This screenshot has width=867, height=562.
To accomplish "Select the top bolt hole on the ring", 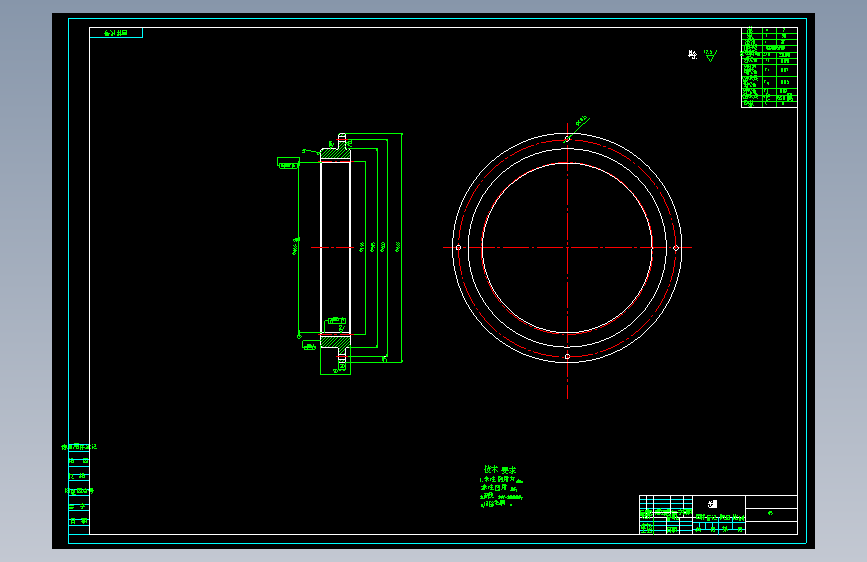I will click(x=567, y=139).
